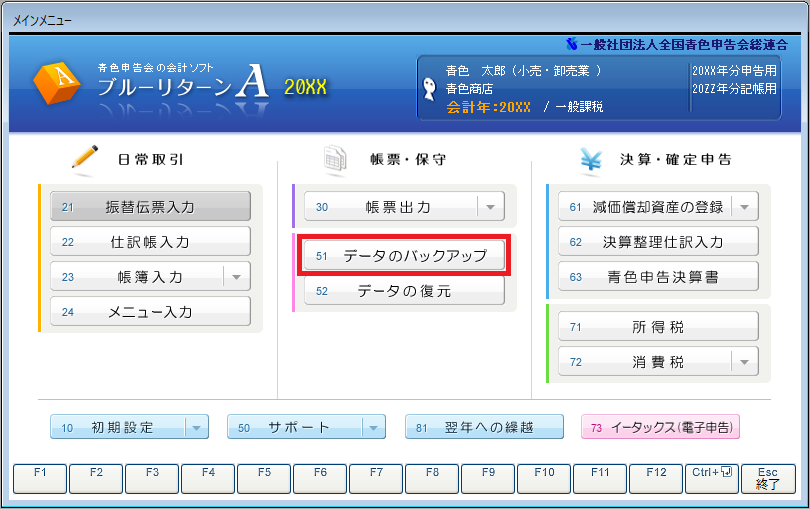810x509 pixels.
Task: Open 青色申告決算書 (63)
Action: [659, 276]
